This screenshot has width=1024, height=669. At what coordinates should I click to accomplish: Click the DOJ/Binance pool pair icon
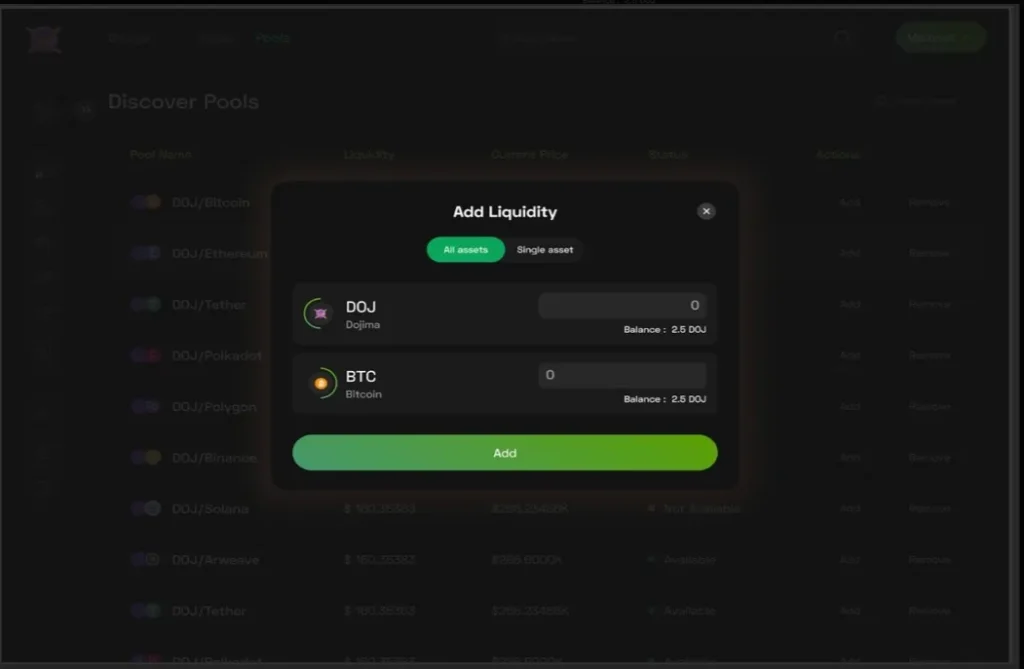point(146,457)
